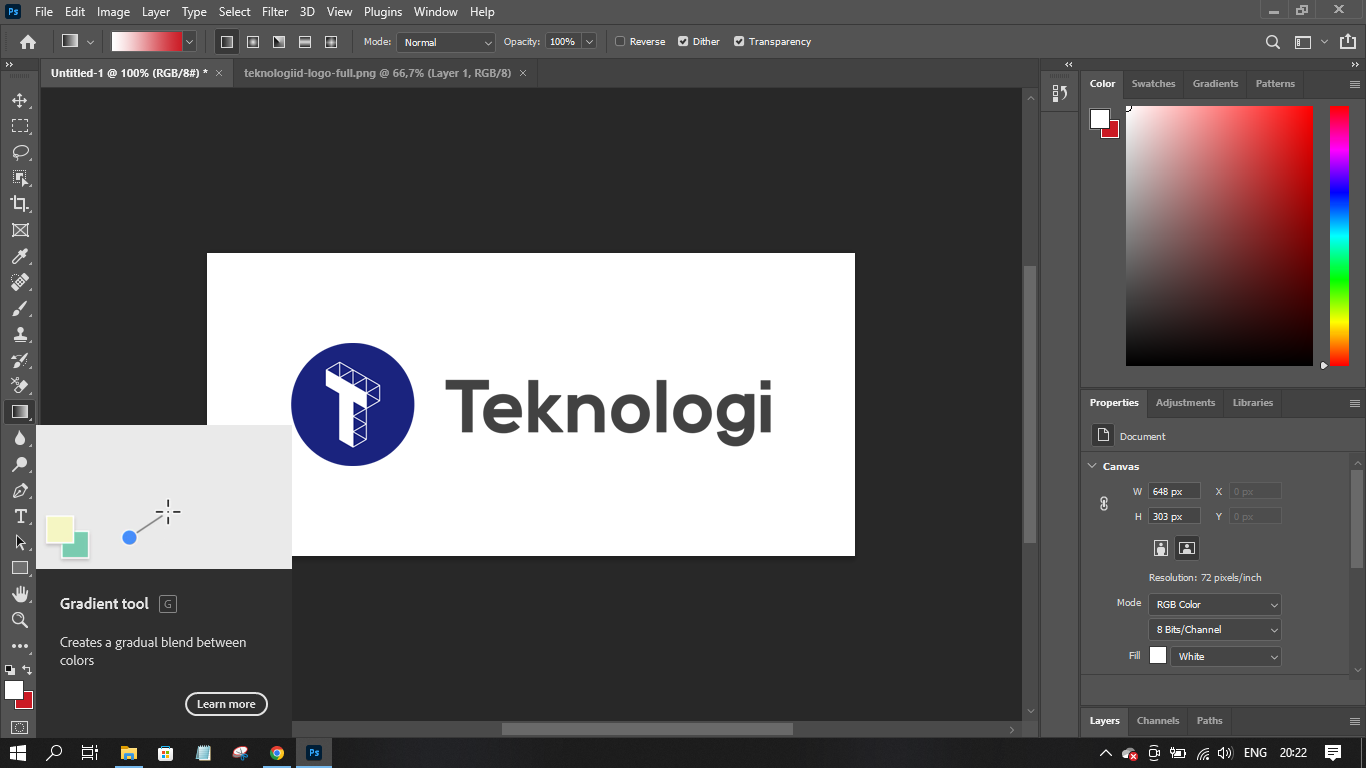This screenshot has height=768, width=1366.
Task: Select the Clone Stamp tool
Action: click(20, 335)
